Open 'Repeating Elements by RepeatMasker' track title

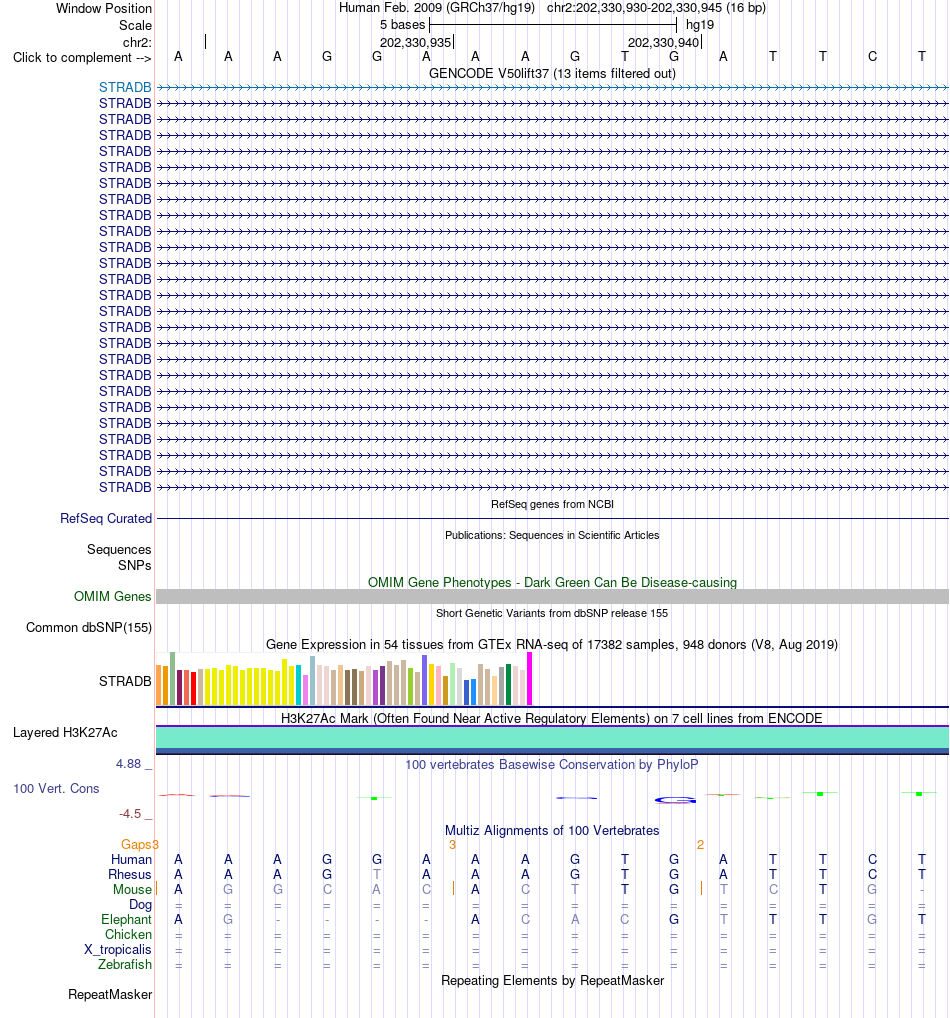pos(552,980)
